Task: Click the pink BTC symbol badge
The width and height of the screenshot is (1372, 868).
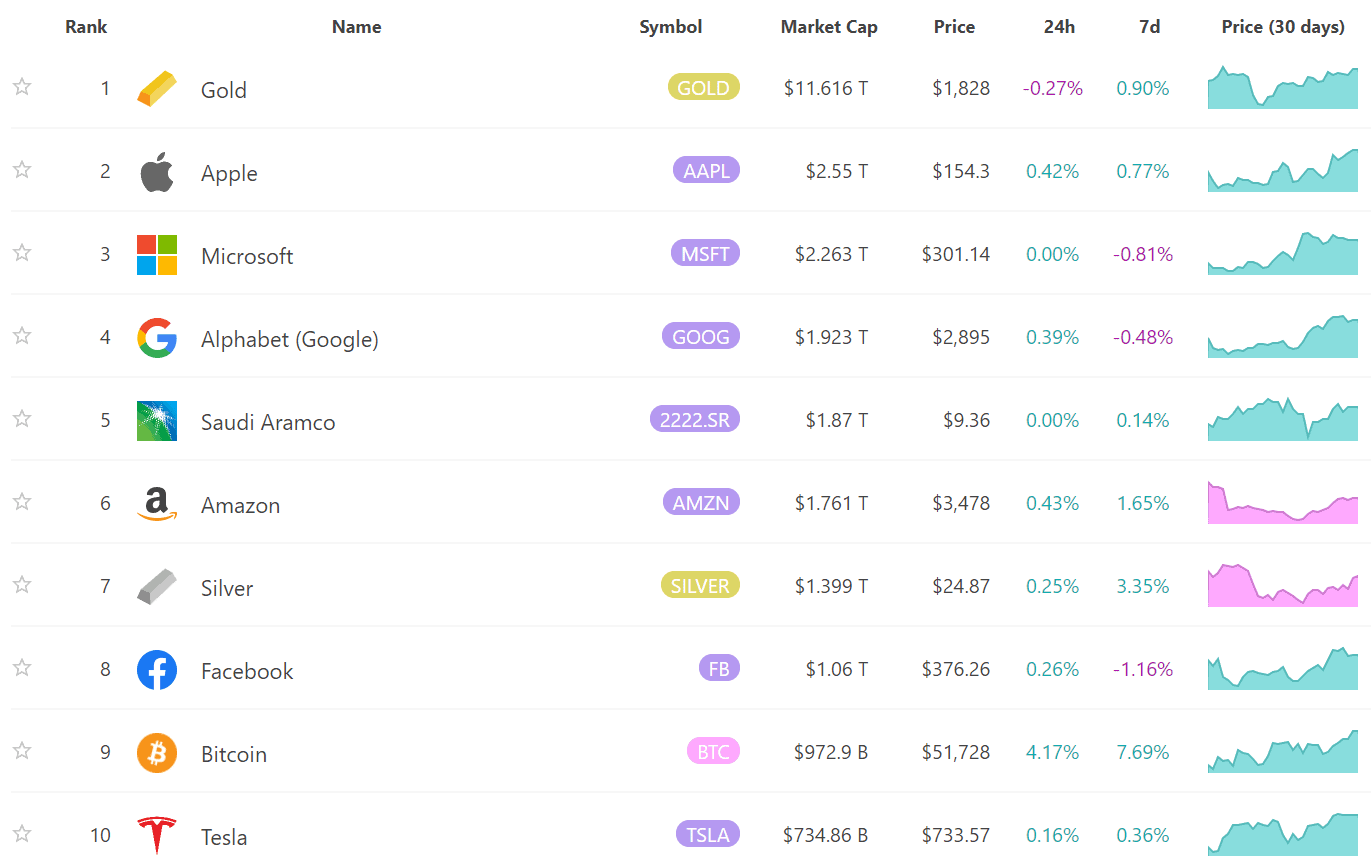Action: 713,752
